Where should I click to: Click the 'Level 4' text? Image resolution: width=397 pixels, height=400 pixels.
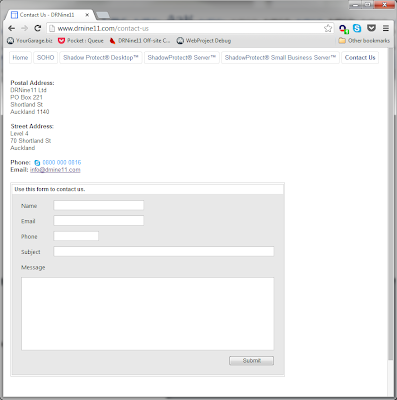pos(19,134)
